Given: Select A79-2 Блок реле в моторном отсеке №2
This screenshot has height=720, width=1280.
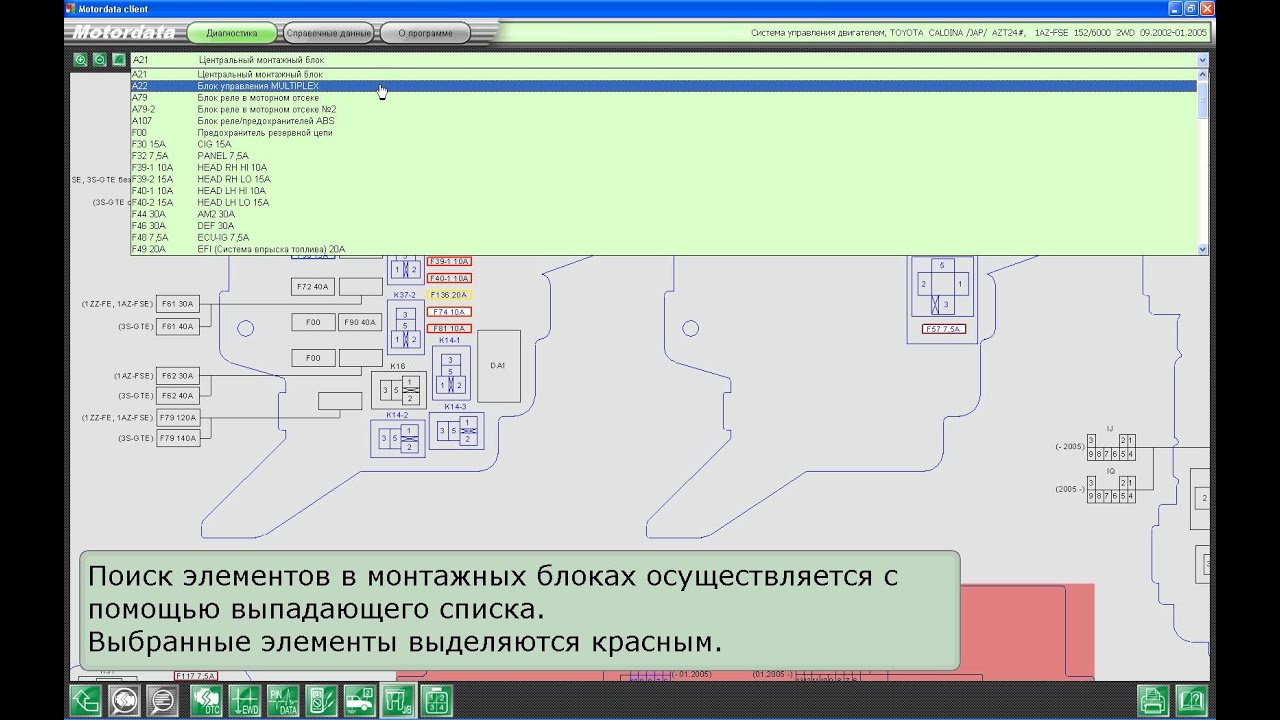Looking at the screenshot, I should 663,109.
